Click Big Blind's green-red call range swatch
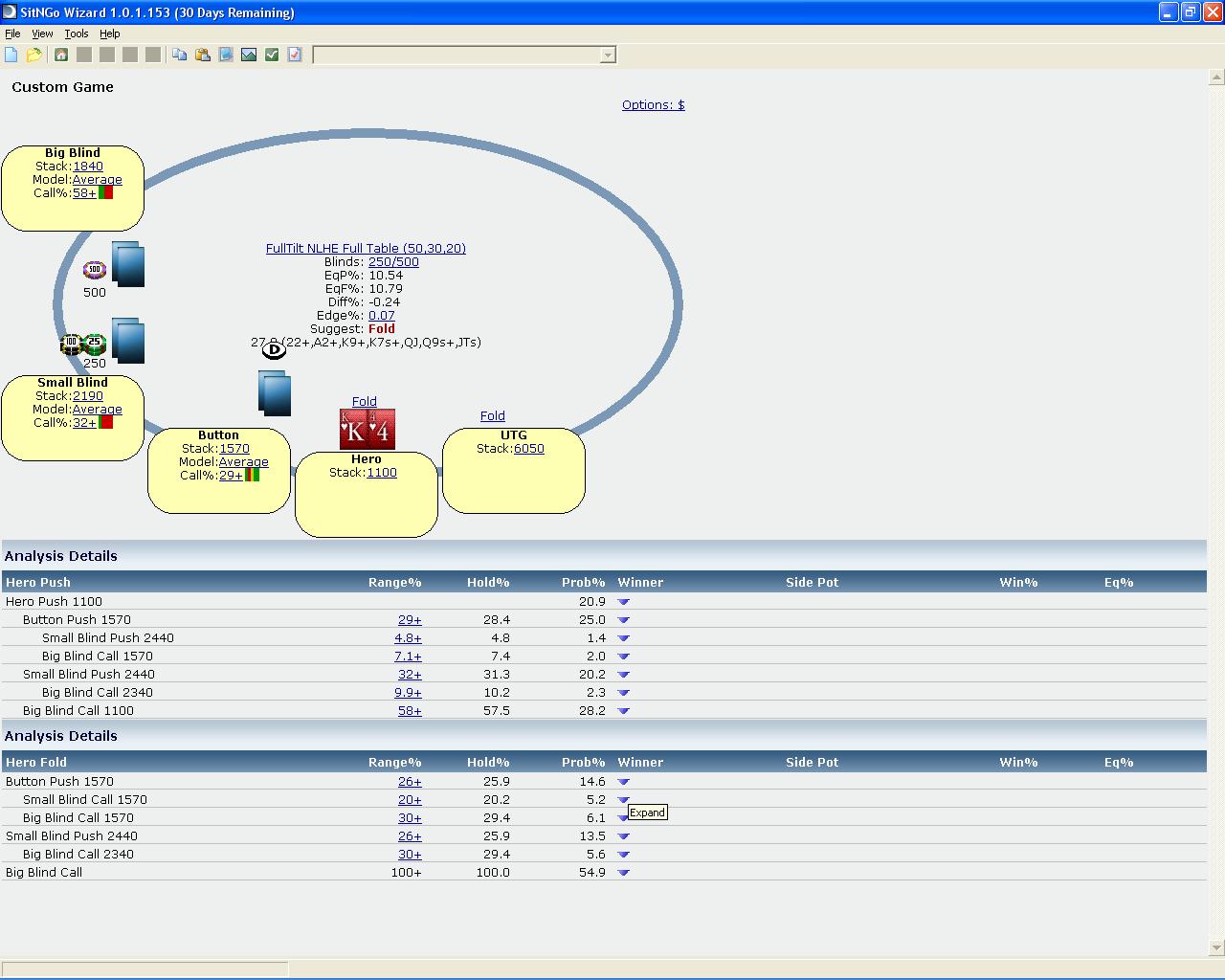This screenshot has height=980, width=1225. (x=106, y=192)
